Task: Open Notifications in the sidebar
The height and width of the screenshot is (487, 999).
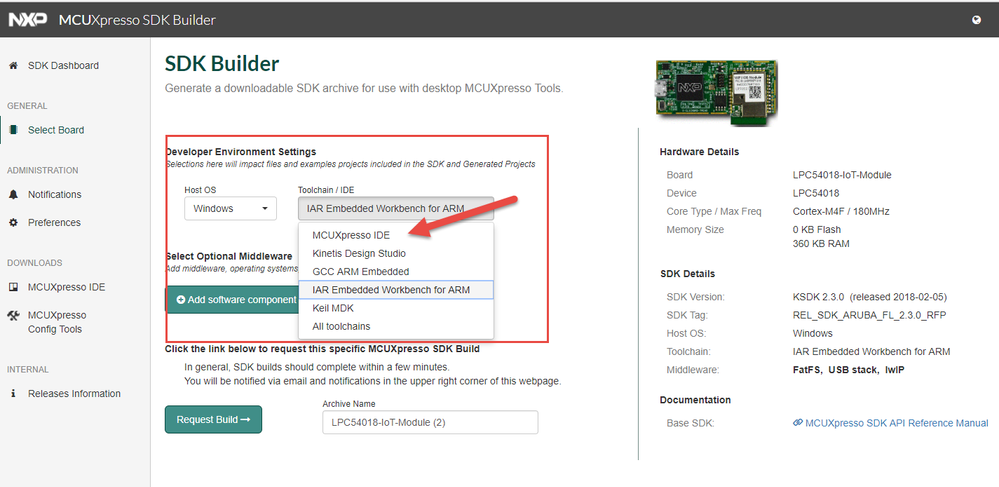Action: [x=55, y=194]
